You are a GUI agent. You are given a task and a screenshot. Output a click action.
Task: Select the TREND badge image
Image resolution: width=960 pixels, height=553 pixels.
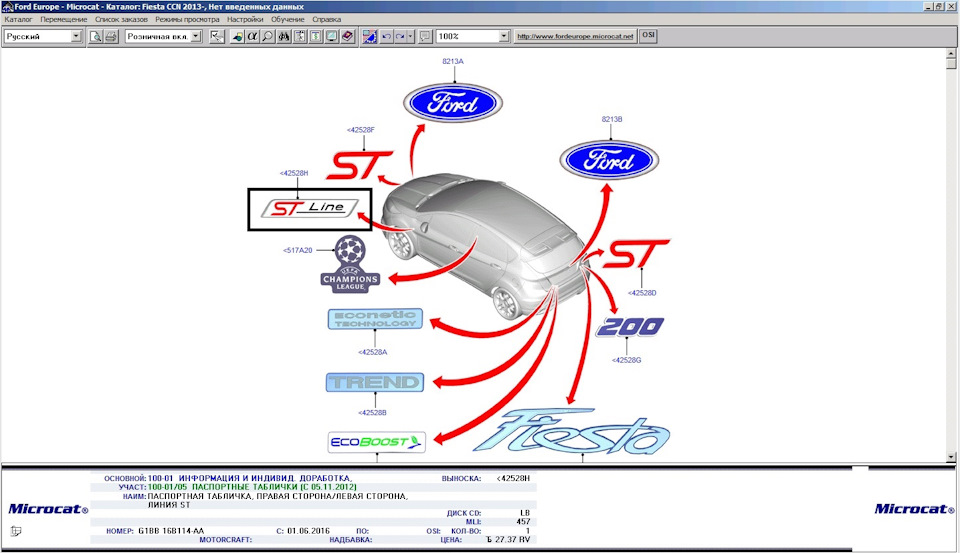pos(375,382)
